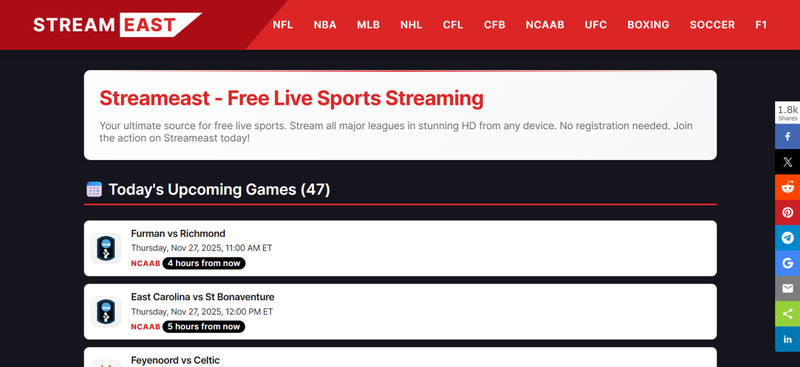Select SOCCER in navigation

(712, 25)
